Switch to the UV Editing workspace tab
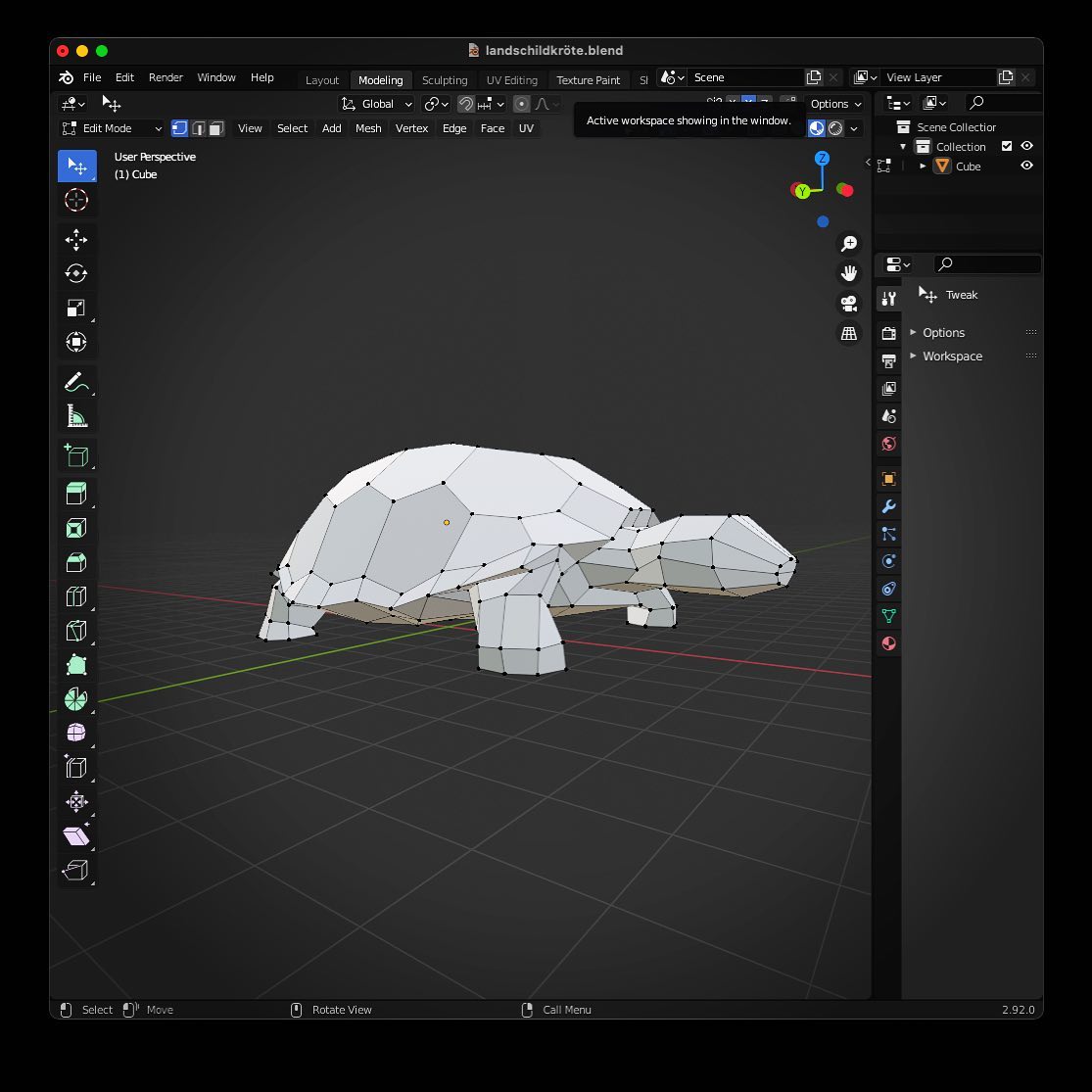Viewport: 1092px width, 1092px height. click(x=512, y=80)
